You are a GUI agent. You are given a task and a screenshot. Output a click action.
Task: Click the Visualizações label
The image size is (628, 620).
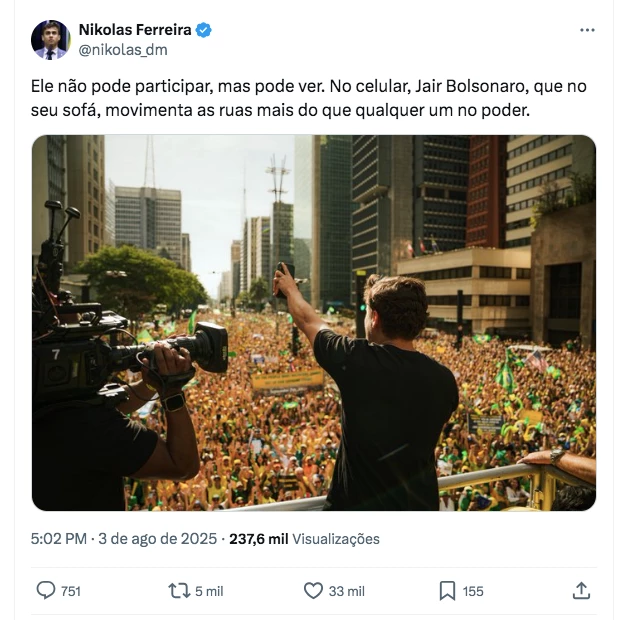pos(336,539)
